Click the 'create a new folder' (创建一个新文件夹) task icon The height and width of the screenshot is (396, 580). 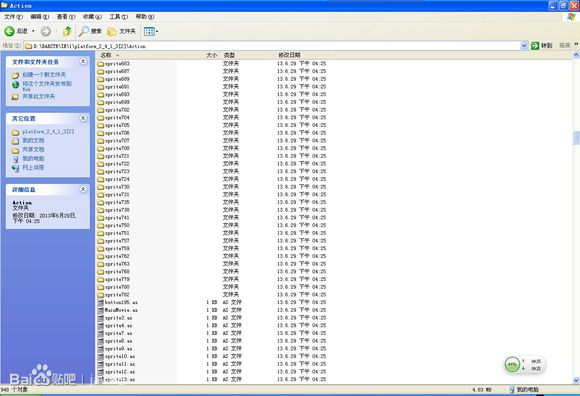coord(16,75)
